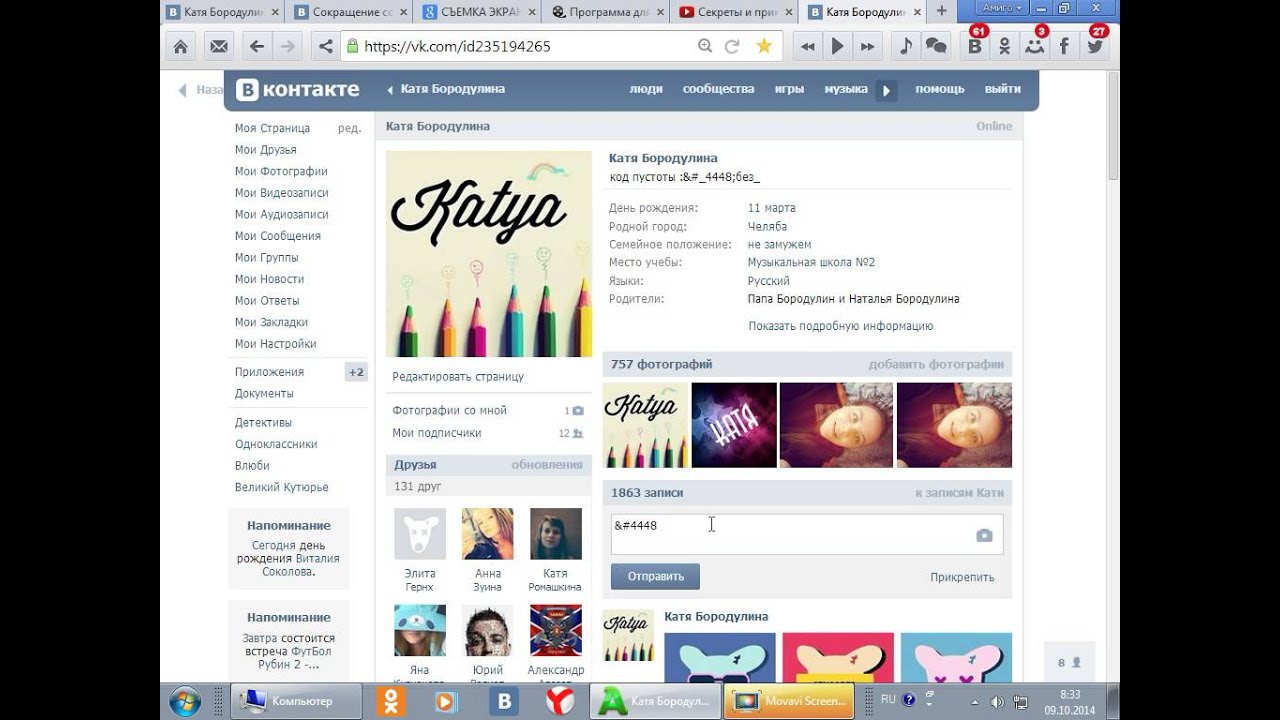Screen dimensions: 1280x720
Task: Open the mail envelope icon in toolbar
Action: (218, 46)
